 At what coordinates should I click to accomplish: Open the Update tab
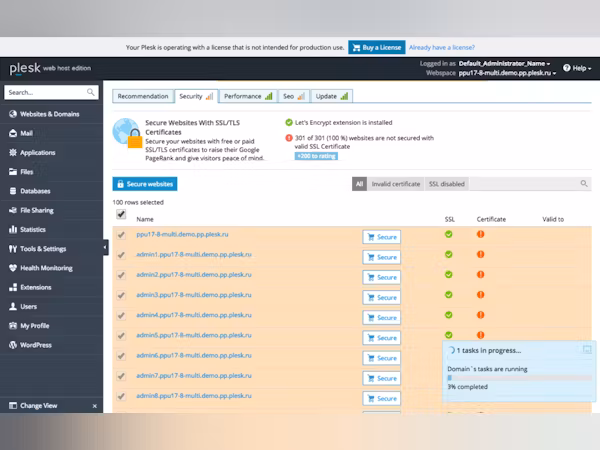click(332, 96)
